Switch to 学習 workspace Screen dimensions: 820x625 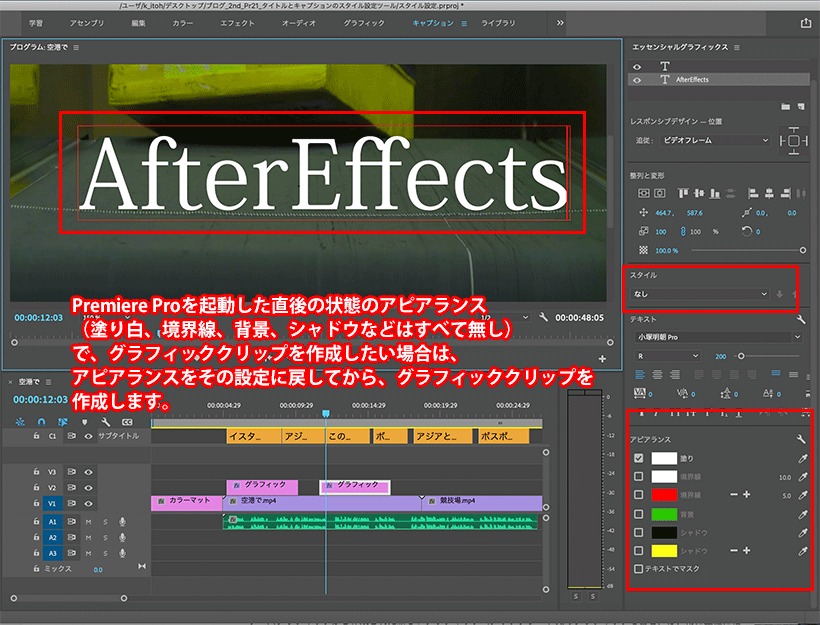pyautogui.click(x=36, y=24)
